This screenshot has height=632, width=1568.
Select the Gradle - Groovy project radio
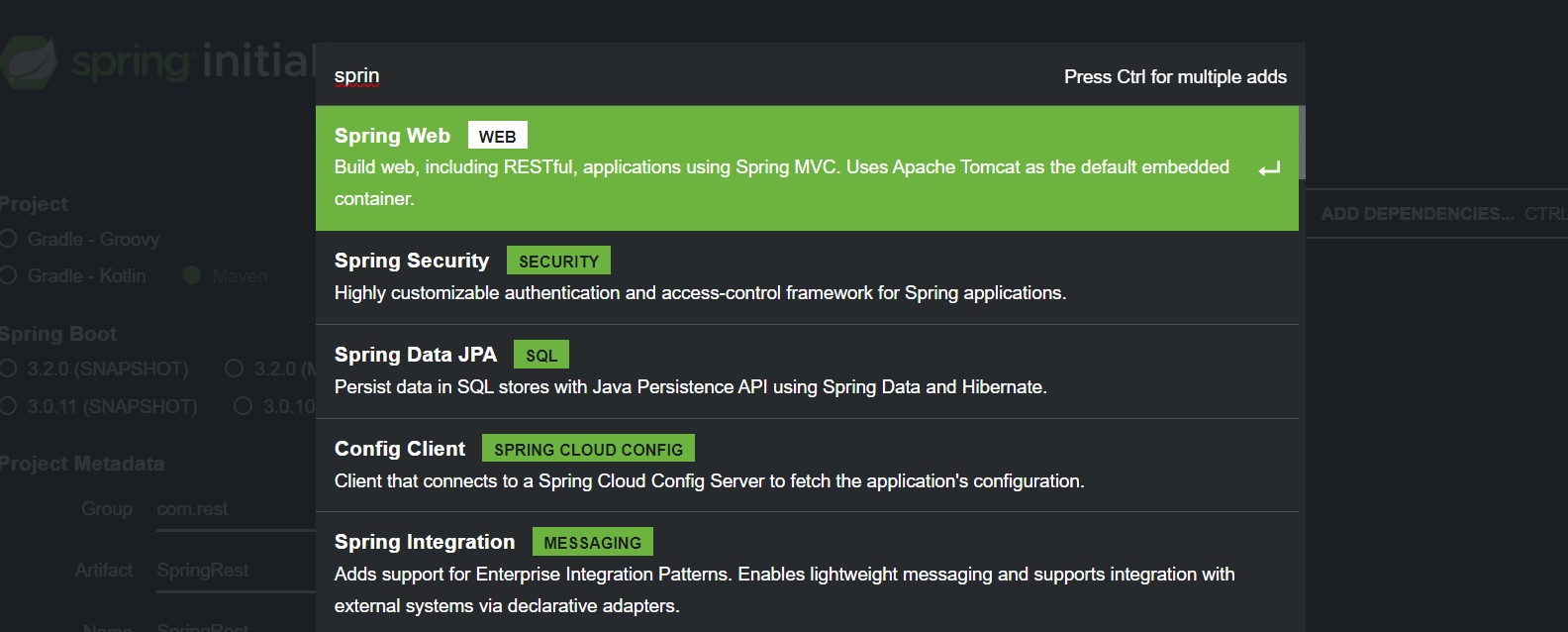pyautogui.click(x=8, y=239)
